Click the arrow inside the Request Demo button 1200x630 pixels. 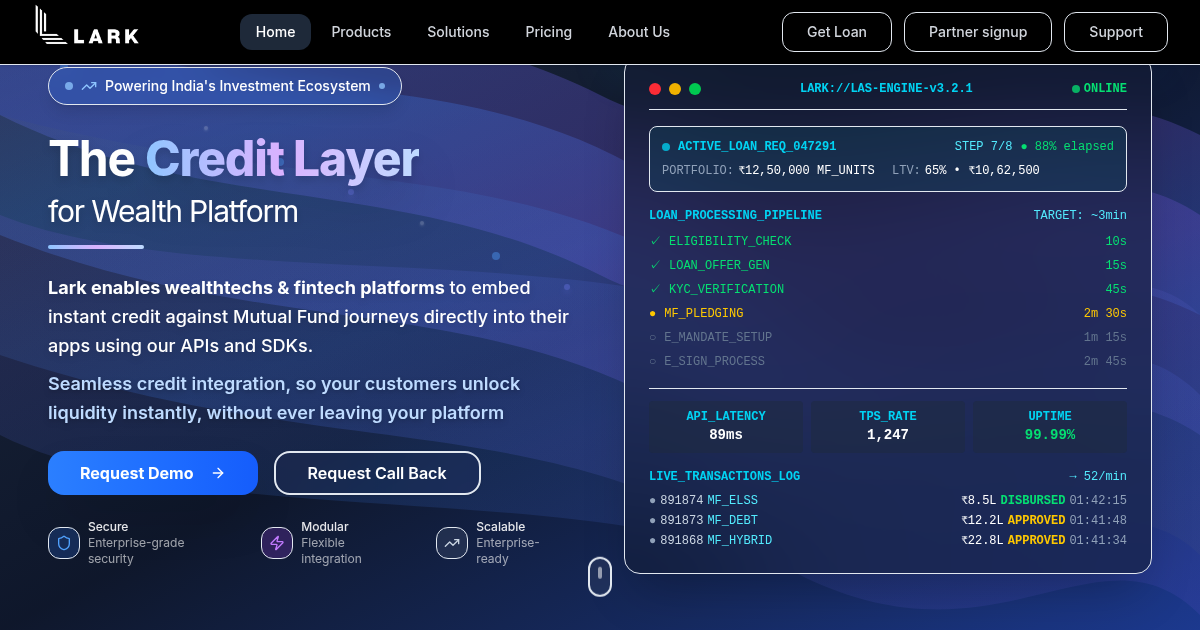(x=218, y=473)
